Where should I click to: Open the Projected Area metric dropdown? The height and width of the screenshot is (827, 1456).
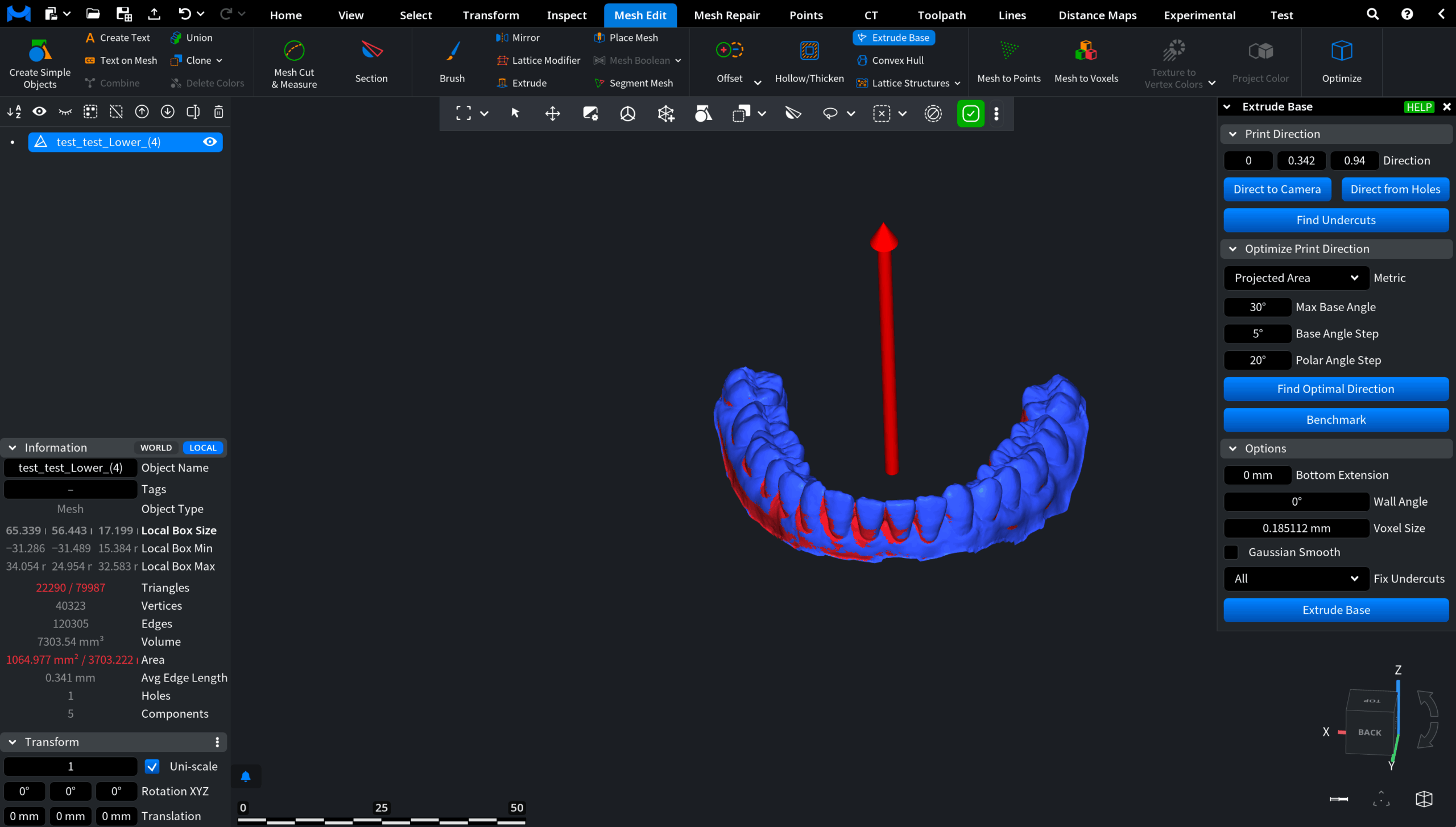1296,278
